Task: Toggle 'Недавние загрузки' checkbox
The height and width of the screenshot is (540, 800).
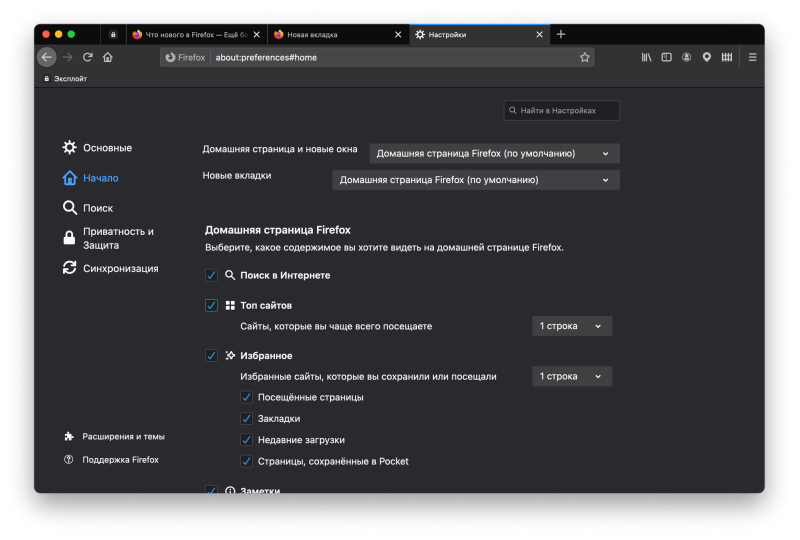Action: pyautogui.click(x=246, y=440)
